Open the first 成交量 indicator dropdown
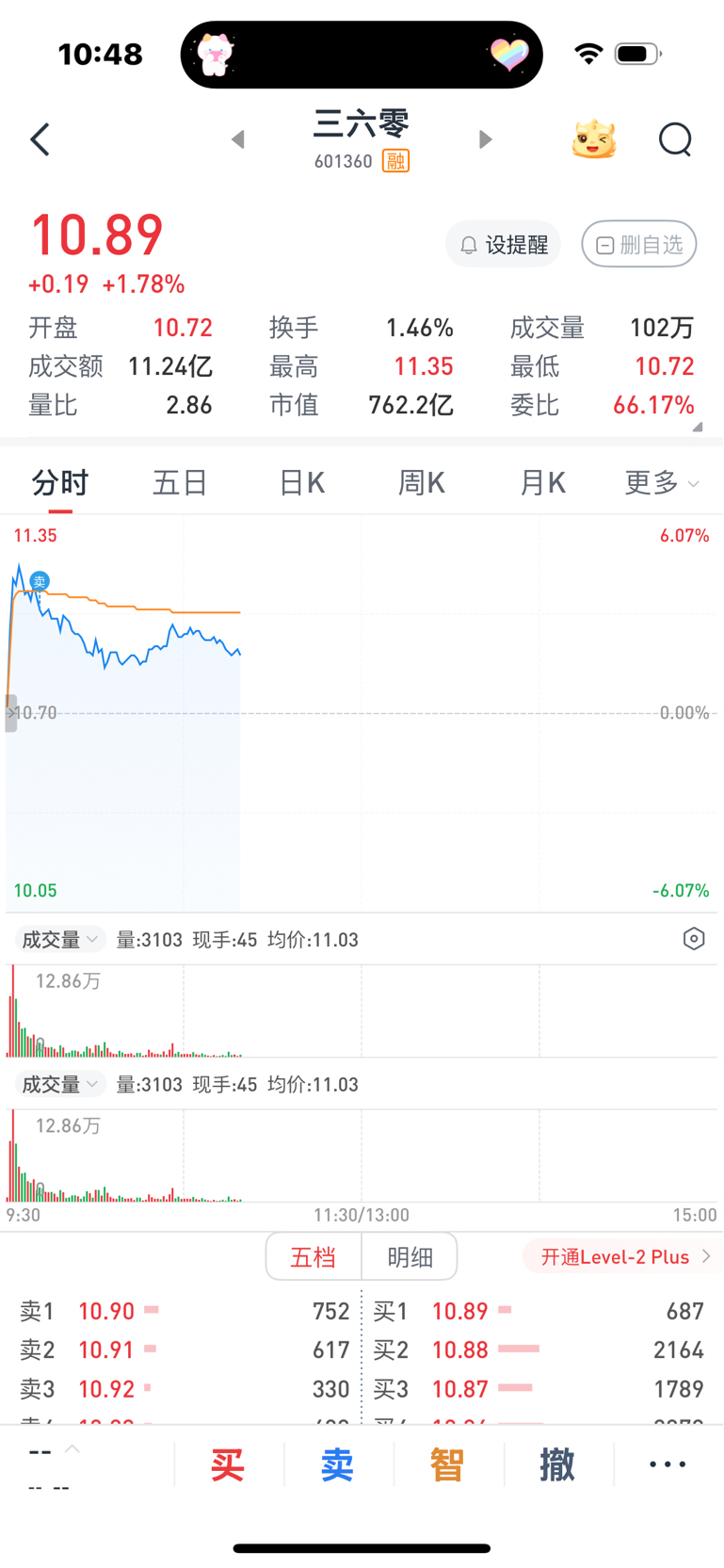This screenshot has height=1568, width=724. pyautogui.click(x=59, y=940)
